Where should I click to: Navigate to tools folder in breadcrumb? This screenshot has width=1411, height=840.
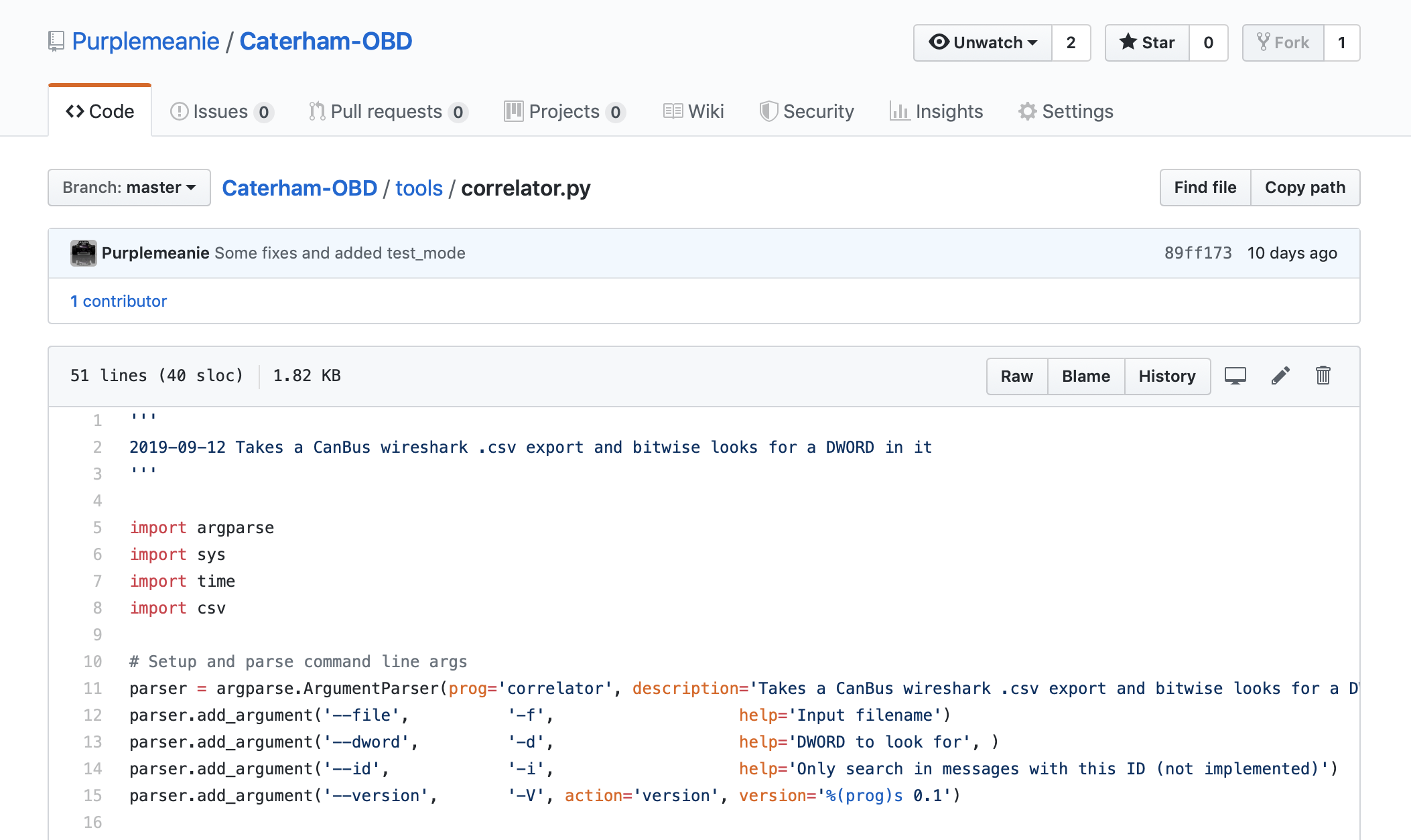(x=419, y=188)
